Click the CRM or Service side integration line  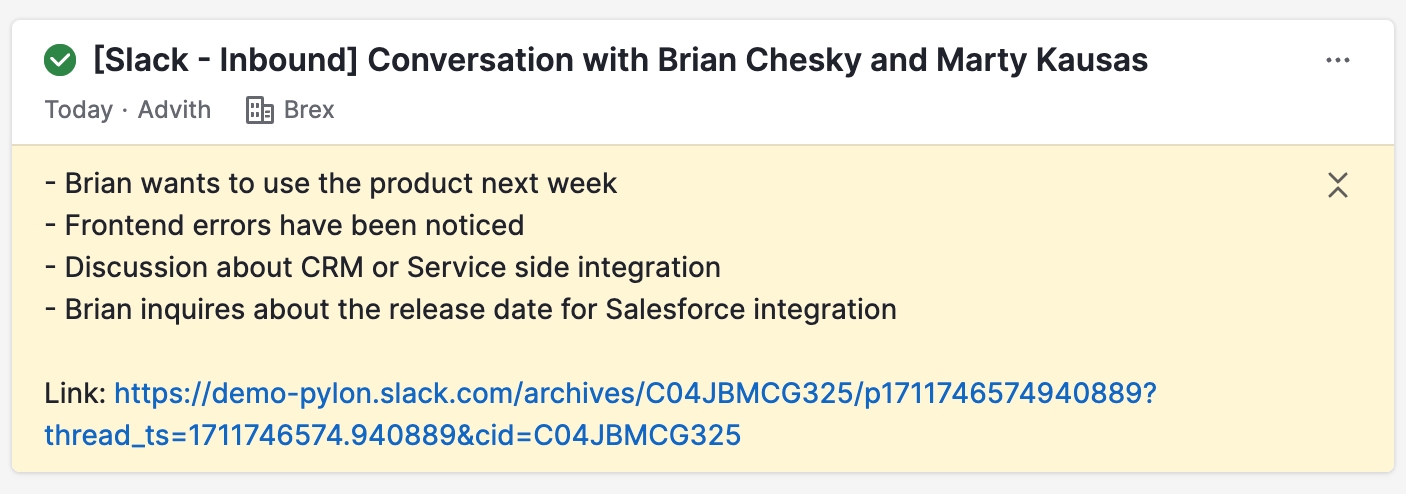click(383, 268)
